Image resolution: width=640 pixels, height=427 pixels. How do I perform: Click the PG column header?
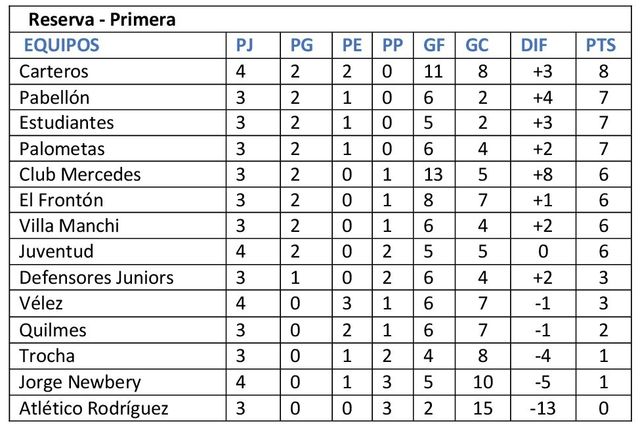click(x=301, y=45)
